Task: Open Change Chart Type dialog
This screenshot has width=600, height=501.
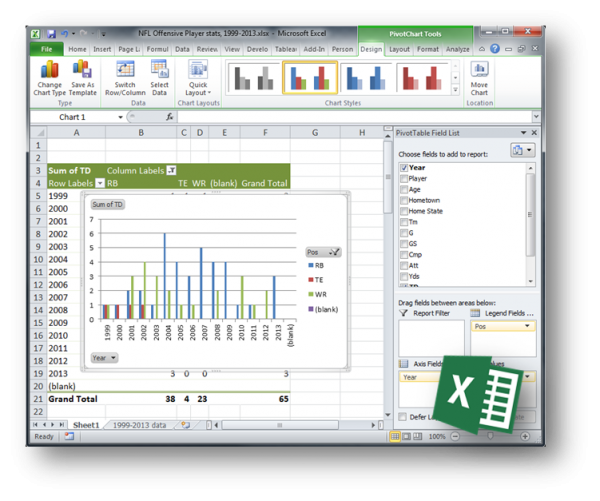Action: point(50,78)
